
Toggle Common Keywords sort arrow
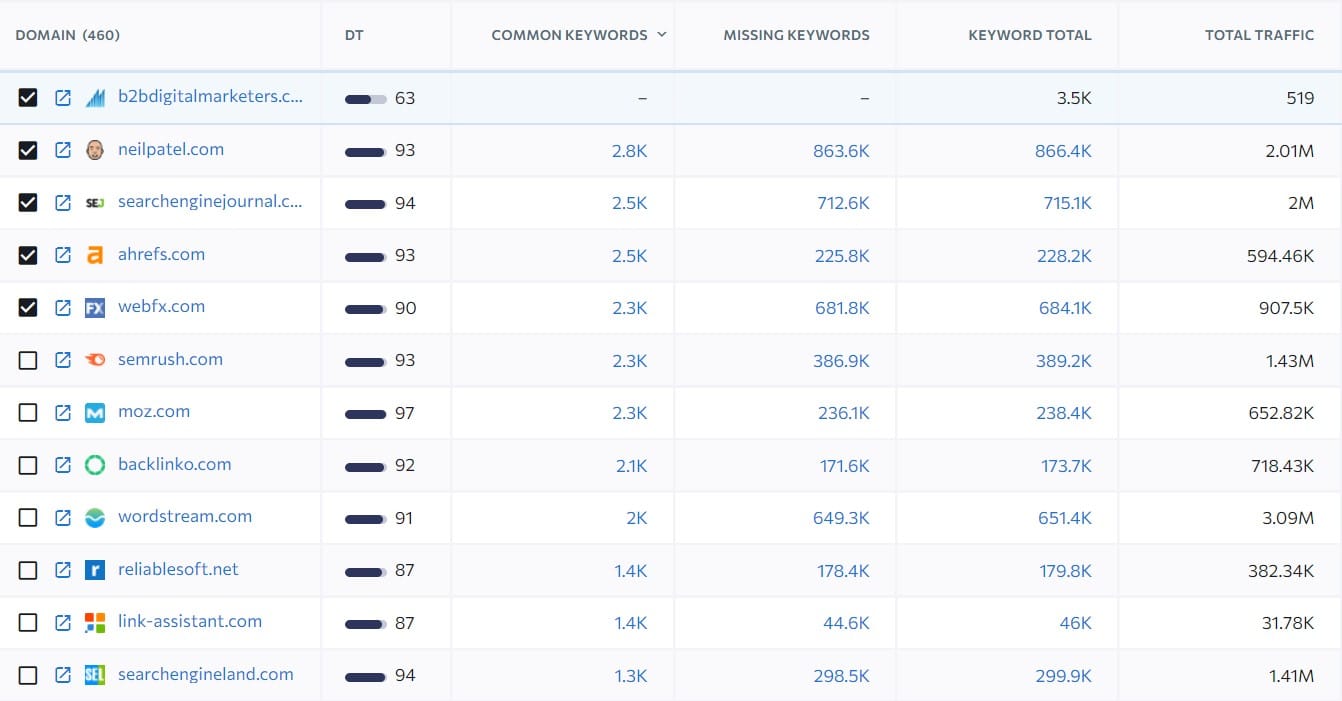(x=661, y=35)
